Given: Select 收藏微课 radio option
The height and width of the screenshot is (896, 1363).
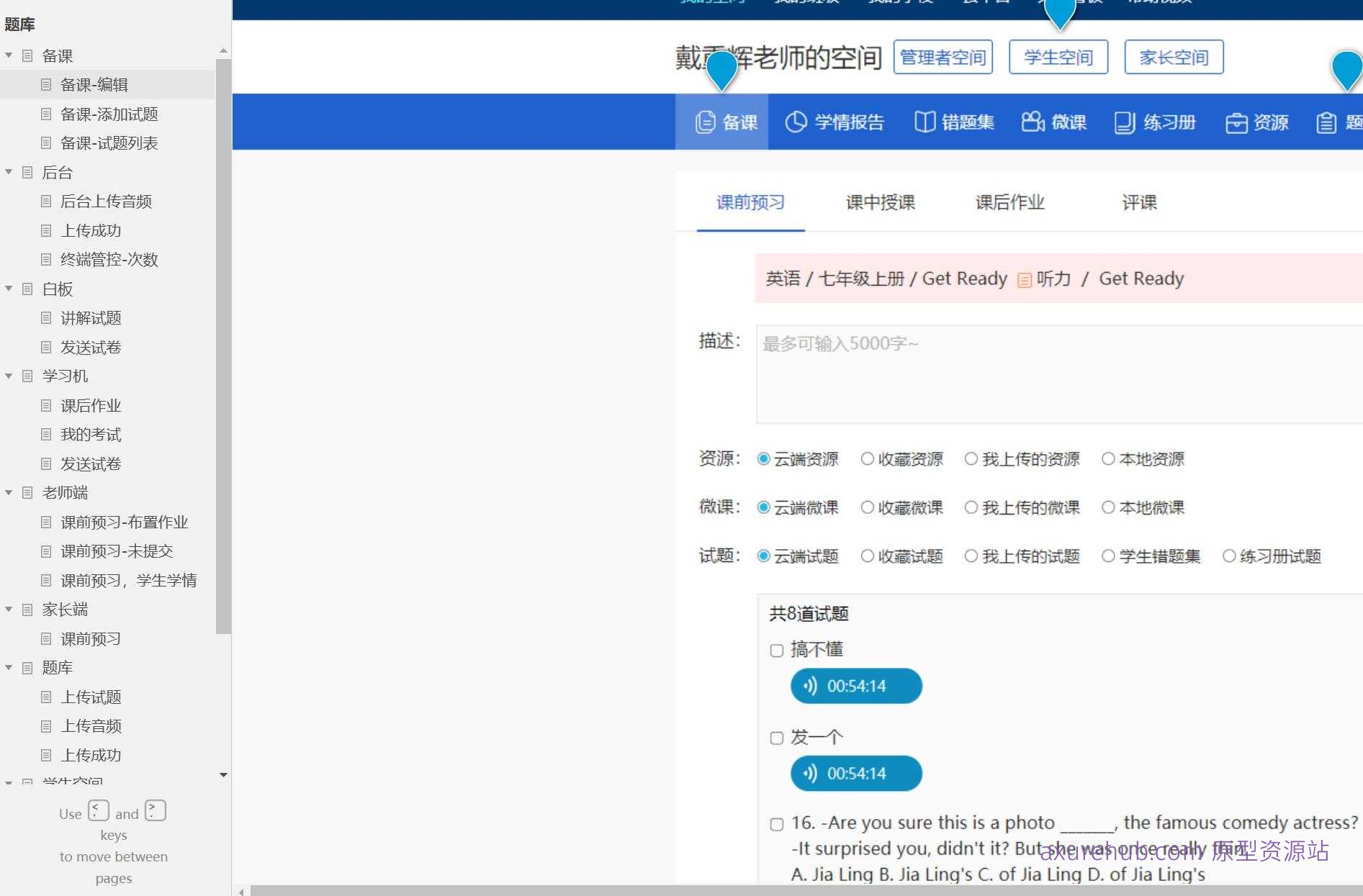Looking at the screenshot, I should pos(868,507).
